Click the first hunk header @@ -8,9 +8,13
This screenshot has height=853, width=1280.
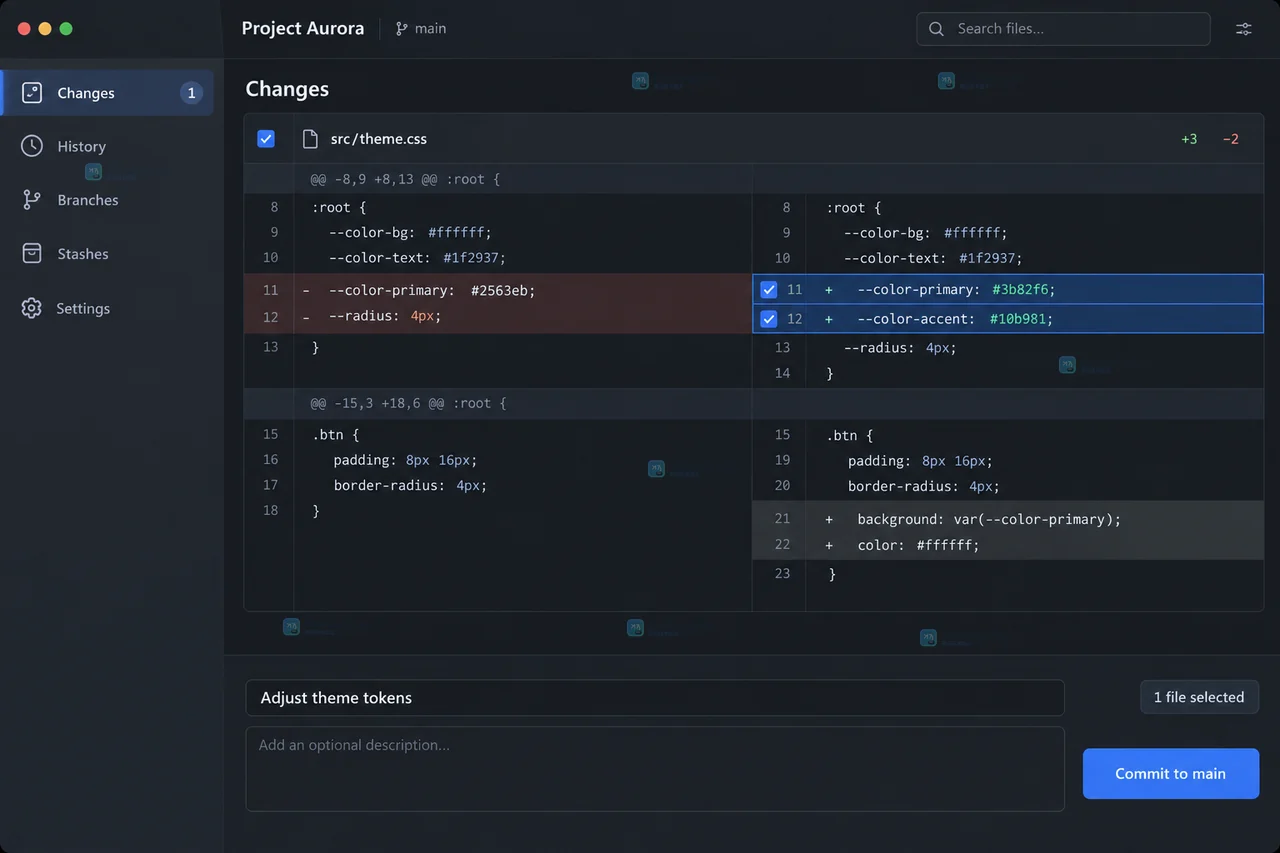click(405, 179)
